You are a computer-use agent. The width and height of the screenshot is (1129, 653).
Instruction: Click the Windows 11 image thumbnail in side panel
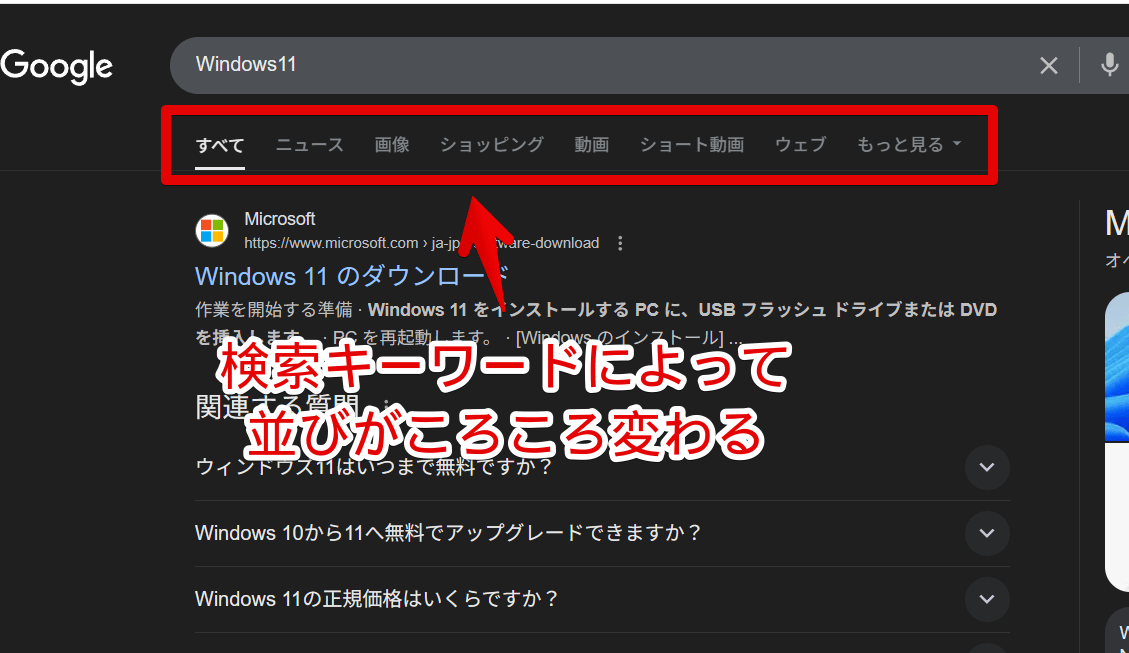tap(1117, 367)
